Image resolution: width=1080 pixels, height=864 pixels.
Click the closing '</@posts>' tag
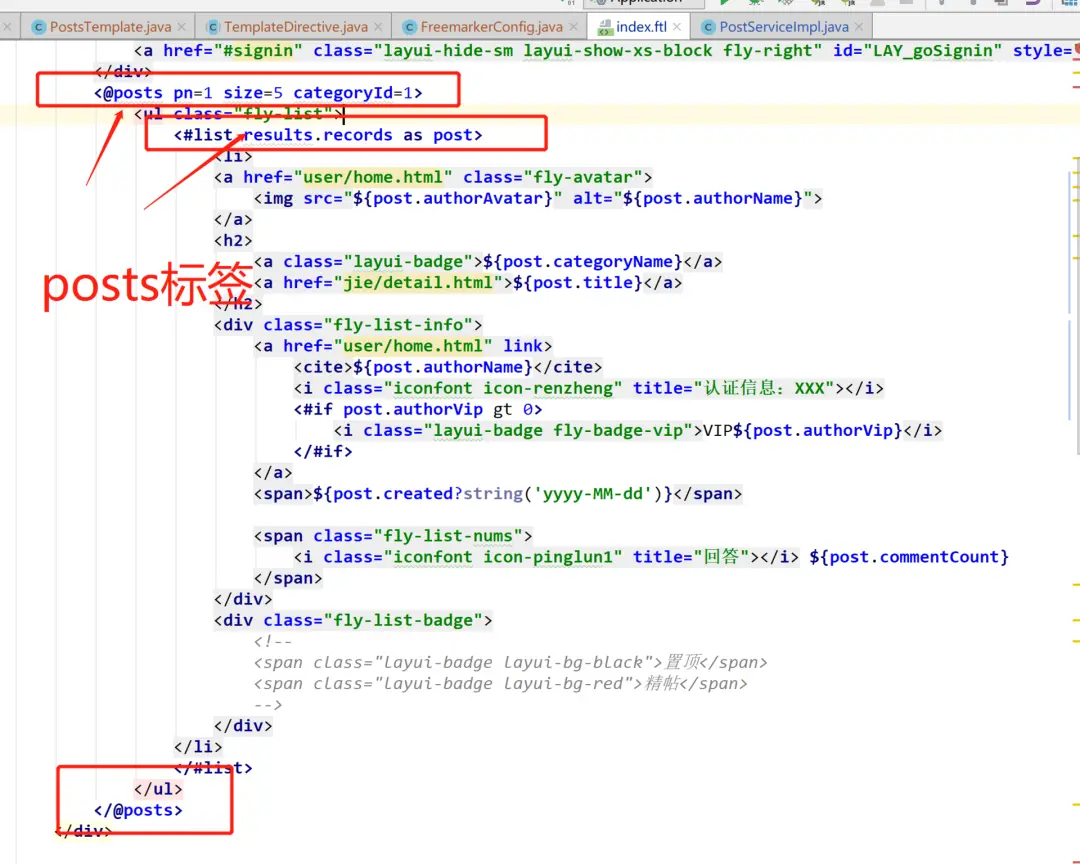(138, 810)
